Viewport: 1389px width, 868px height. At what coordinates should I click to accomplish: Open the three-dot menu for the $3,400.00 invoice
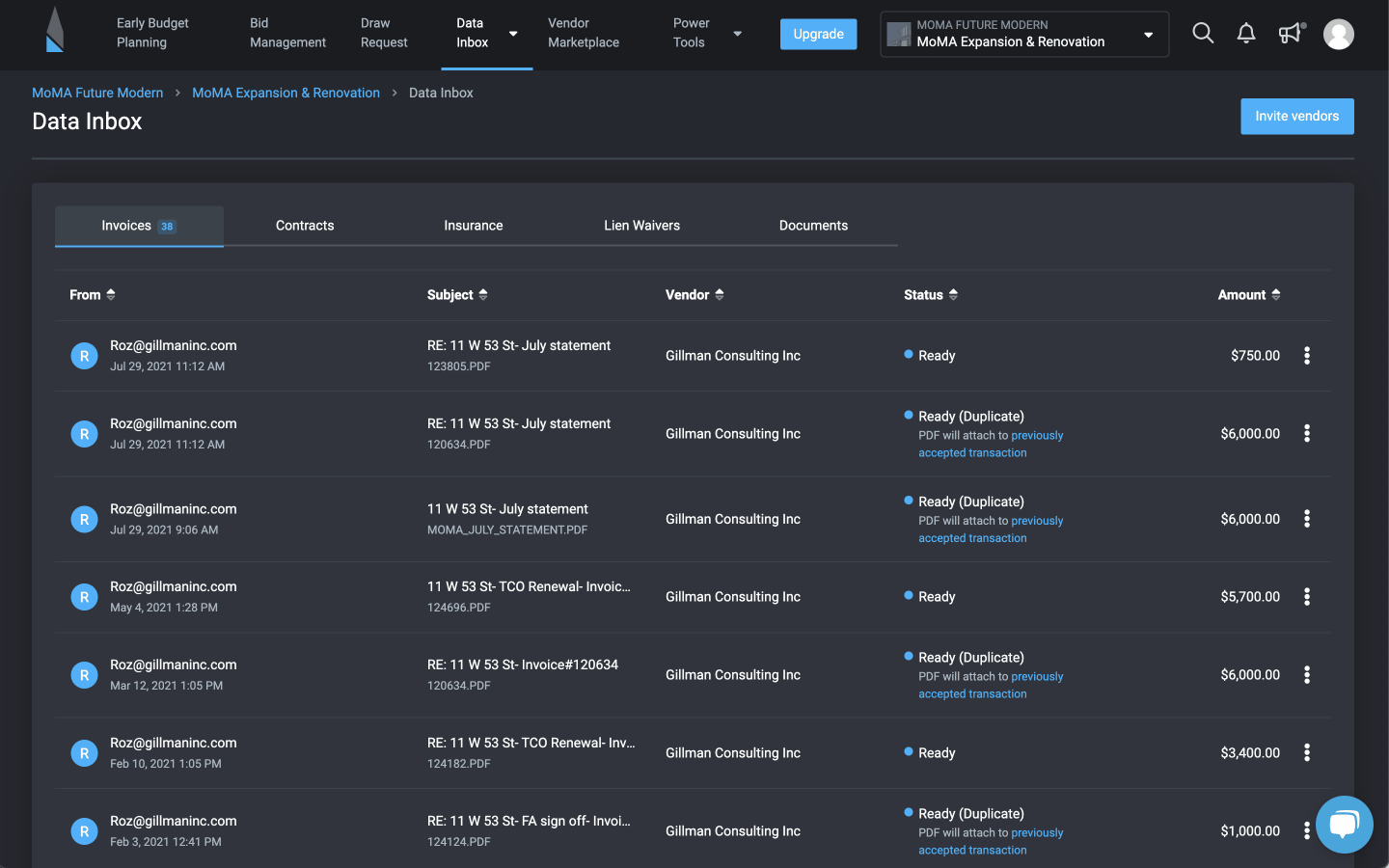pyautogui.click(x=1307, y=752)
